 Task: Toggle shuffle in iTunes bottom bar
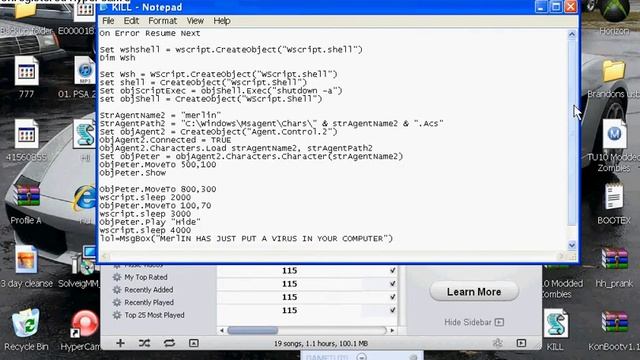point(144,343)
